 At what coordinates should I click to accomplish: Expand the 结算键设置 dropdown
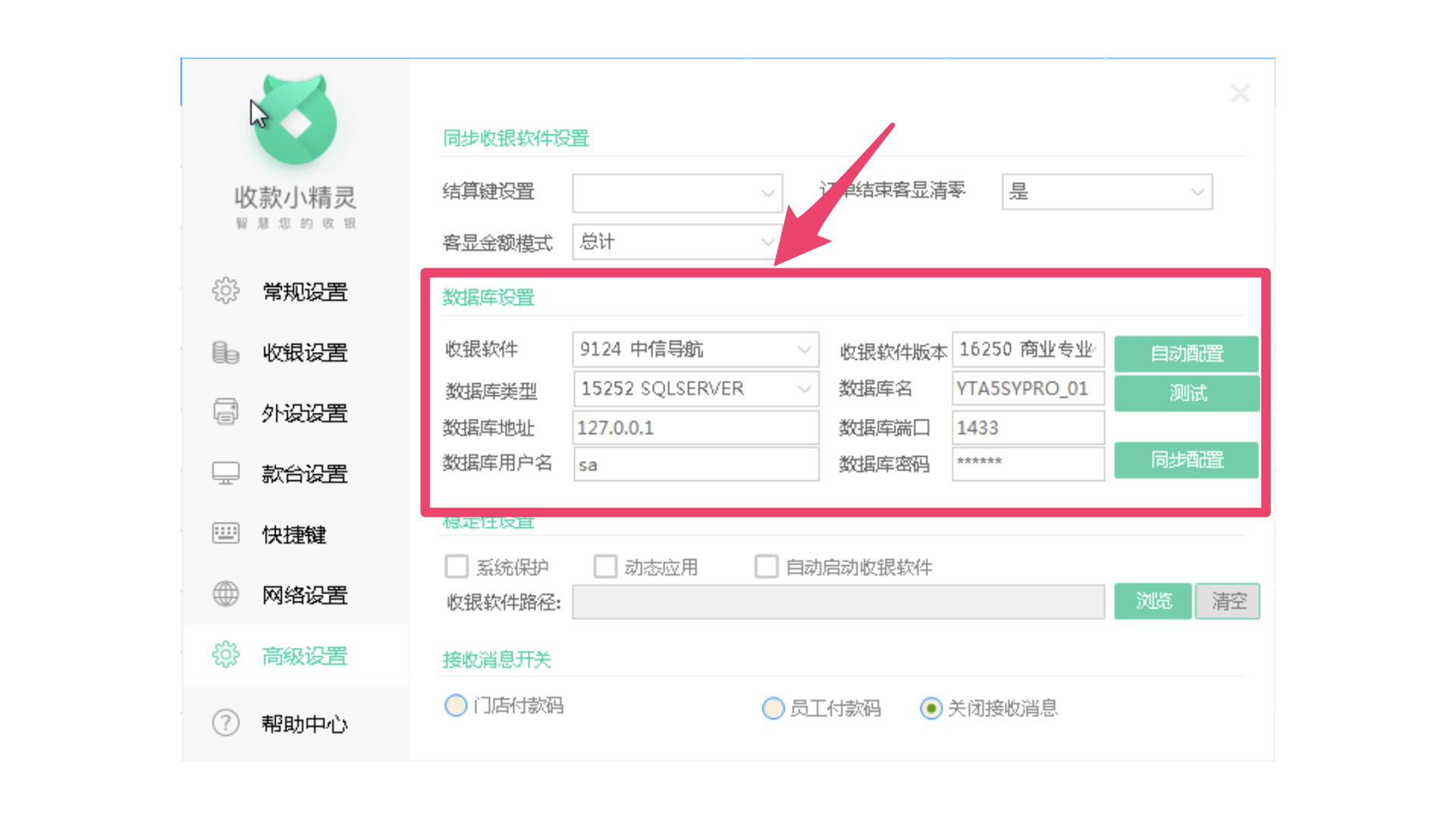677,193
